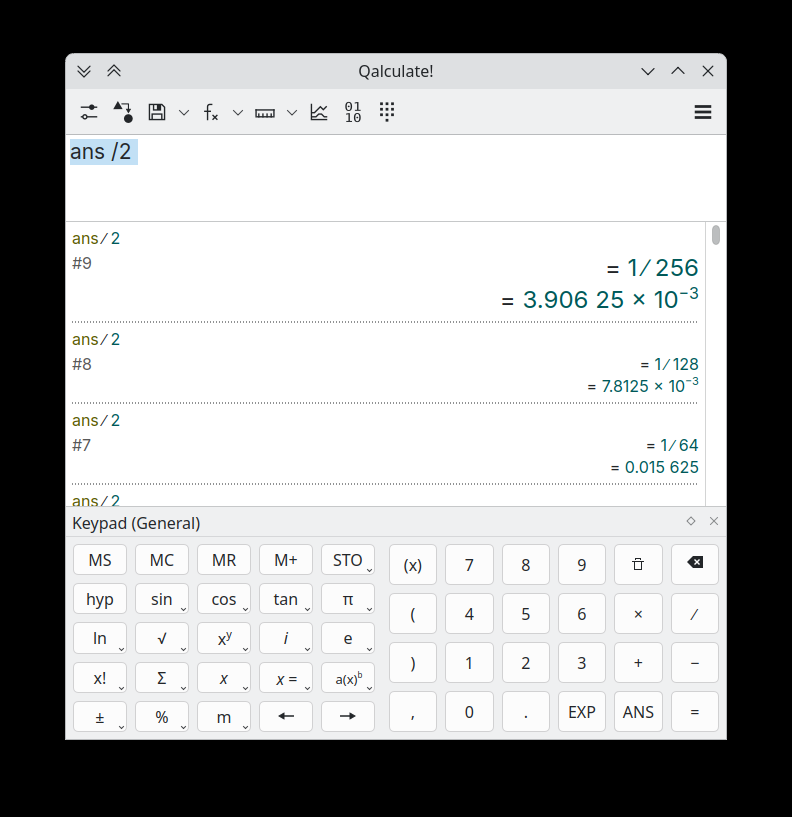Image resolution: width=792 pixels, height=817 pixels.
Task: Click into the expression input field
Action: 396,178
